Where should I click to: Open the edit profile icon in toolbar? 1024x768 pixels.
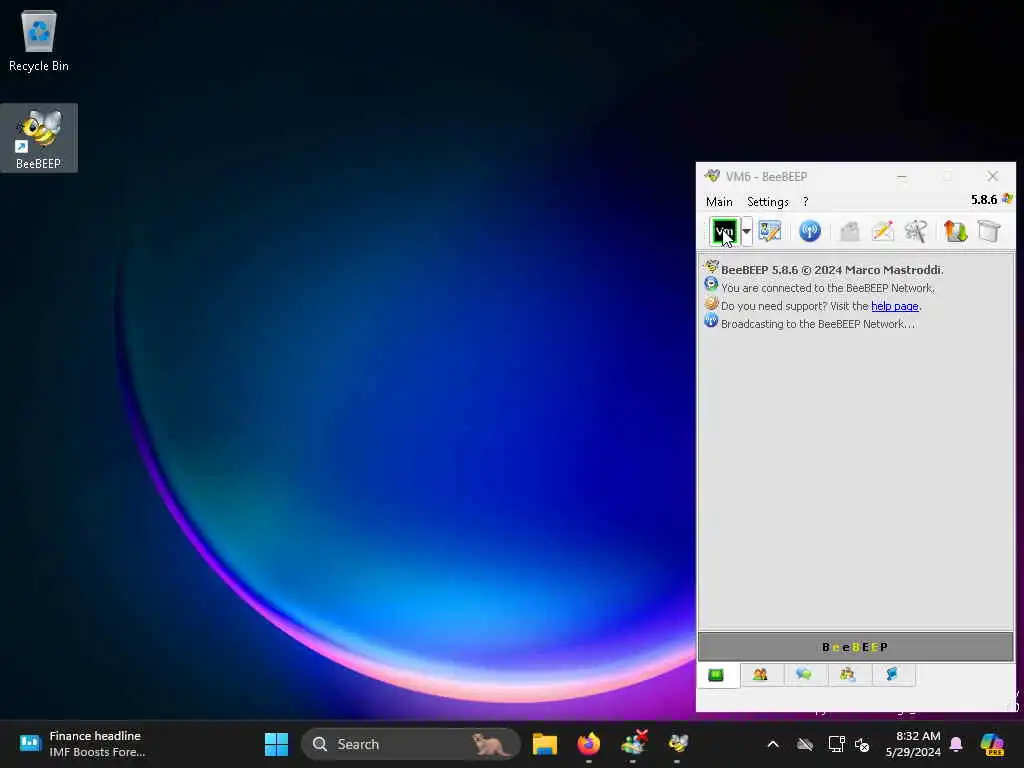[770, 231]
